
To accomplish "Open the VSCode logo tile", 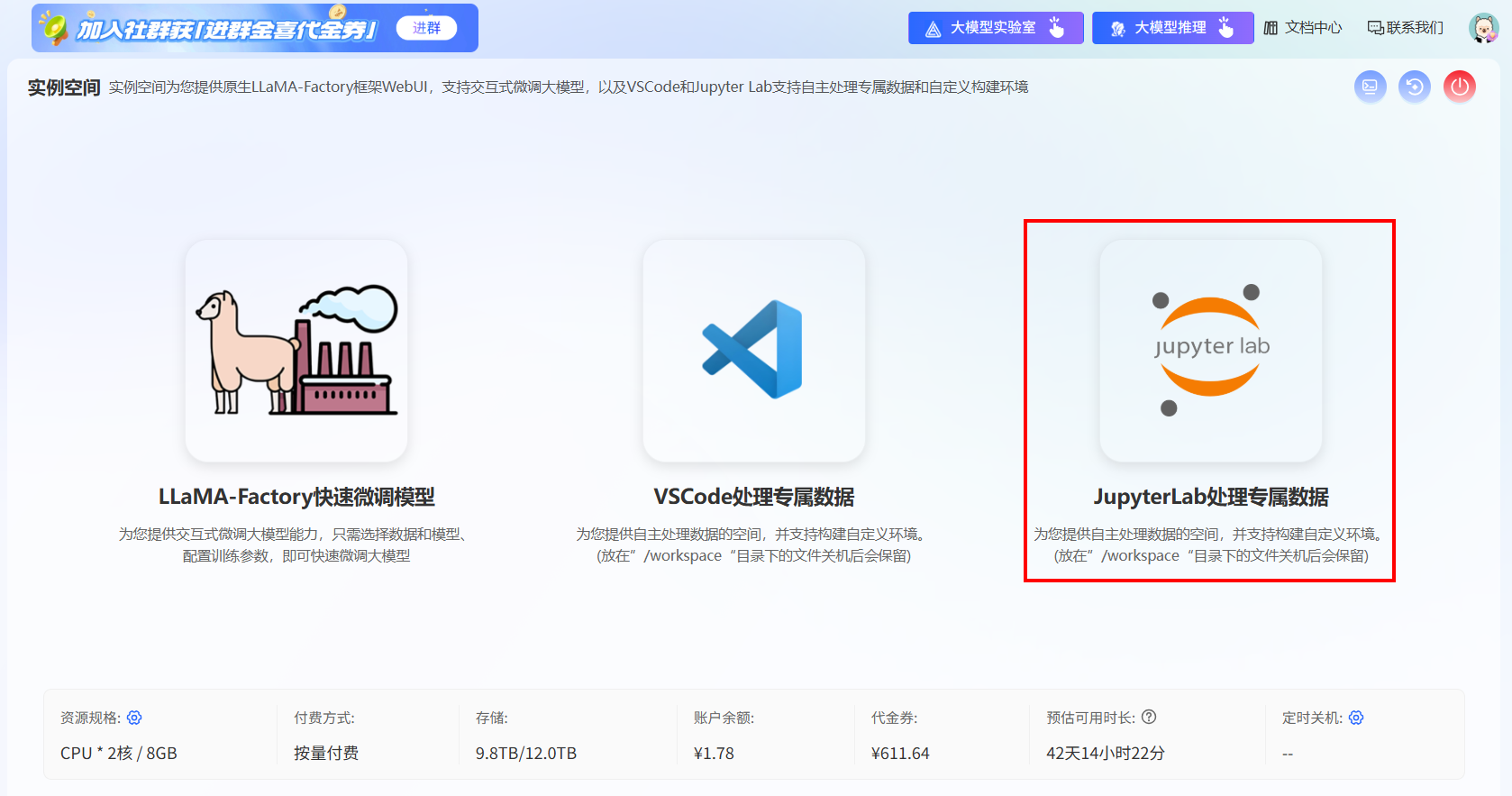I will point(753,351).
